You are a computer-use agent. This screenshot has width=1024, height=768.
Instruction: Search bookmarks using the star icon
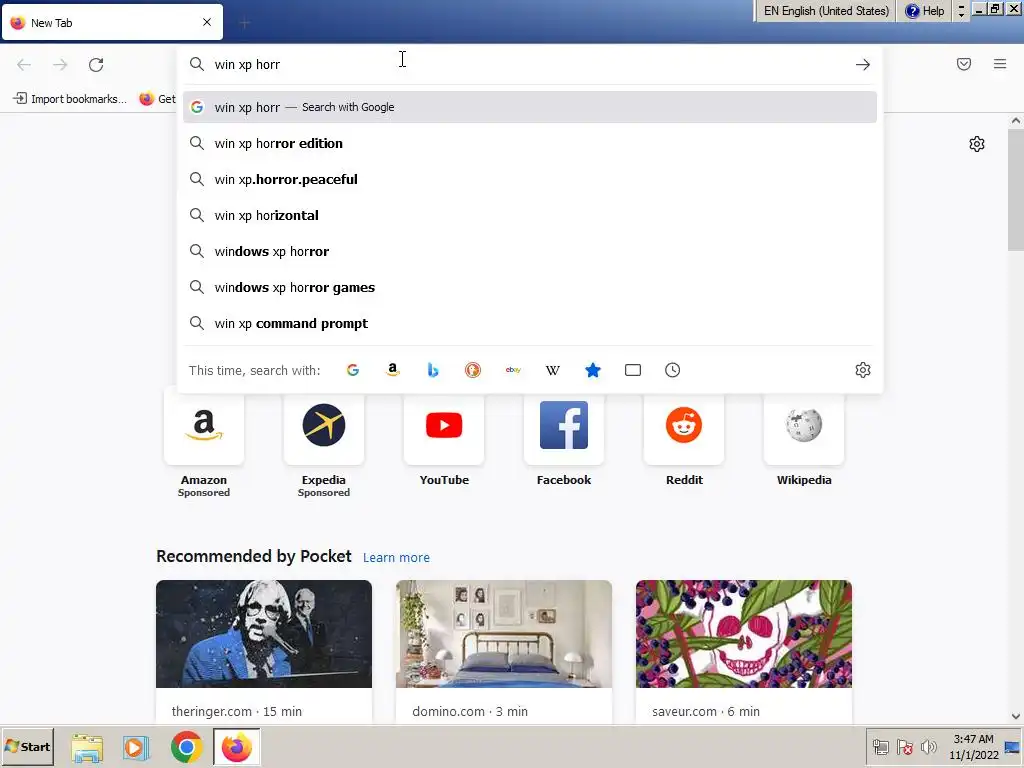[x=593, y=370]
